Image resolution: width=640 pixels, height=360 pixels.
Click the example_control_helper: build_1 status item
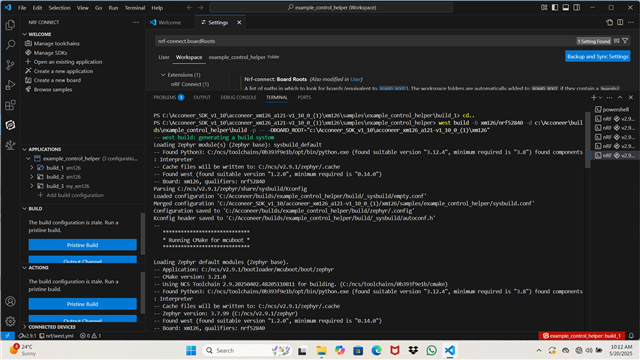[x=581, y=336]
